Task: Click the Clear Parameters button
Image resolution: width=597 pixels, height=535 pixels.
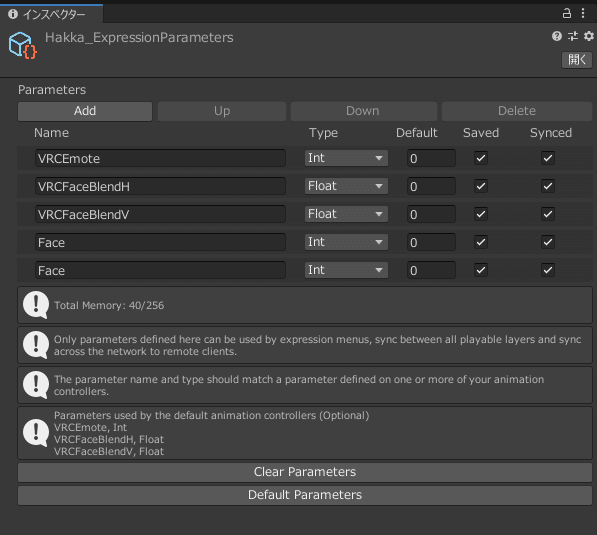Action: [x=305, y=472]
